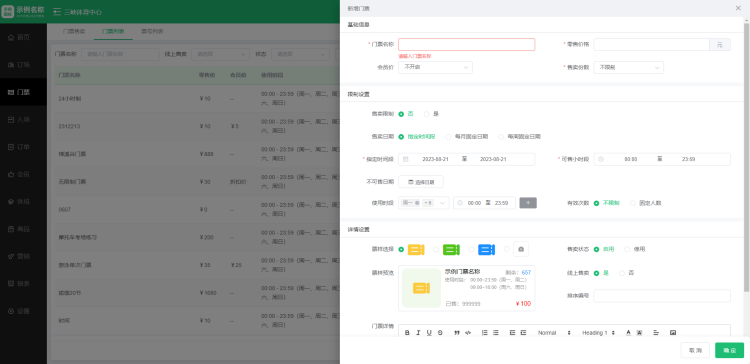
Task: Set 售卖状态 to 停用
Action: point(635,249)
